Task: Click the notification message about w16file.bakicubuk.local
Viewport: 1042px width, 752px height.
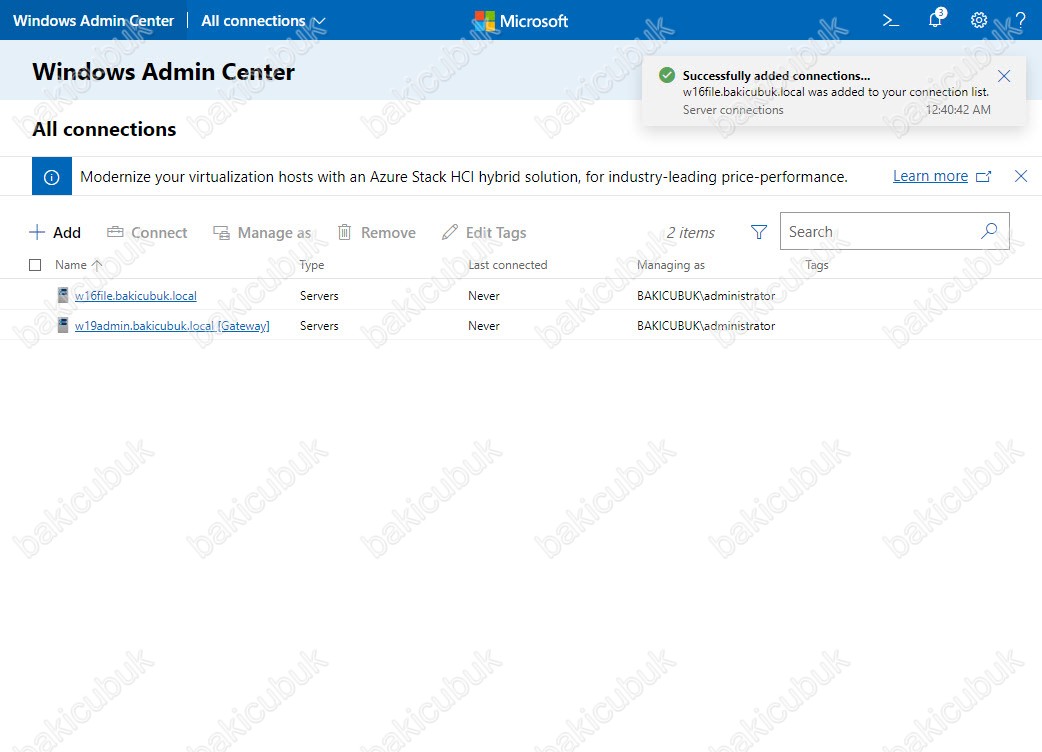Action: click(x=836, y=92)
